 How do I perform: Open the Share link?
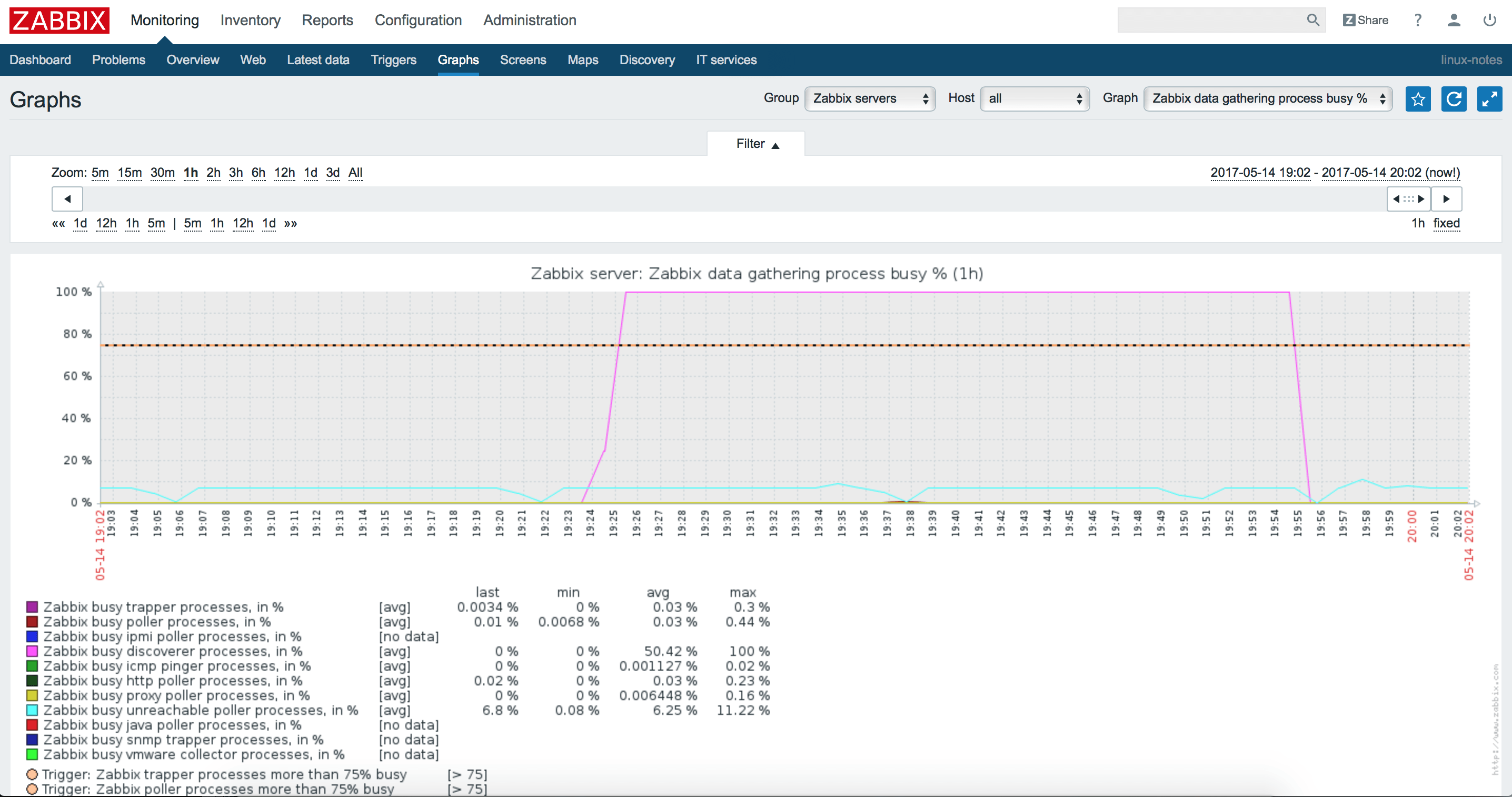(1365, 20)
